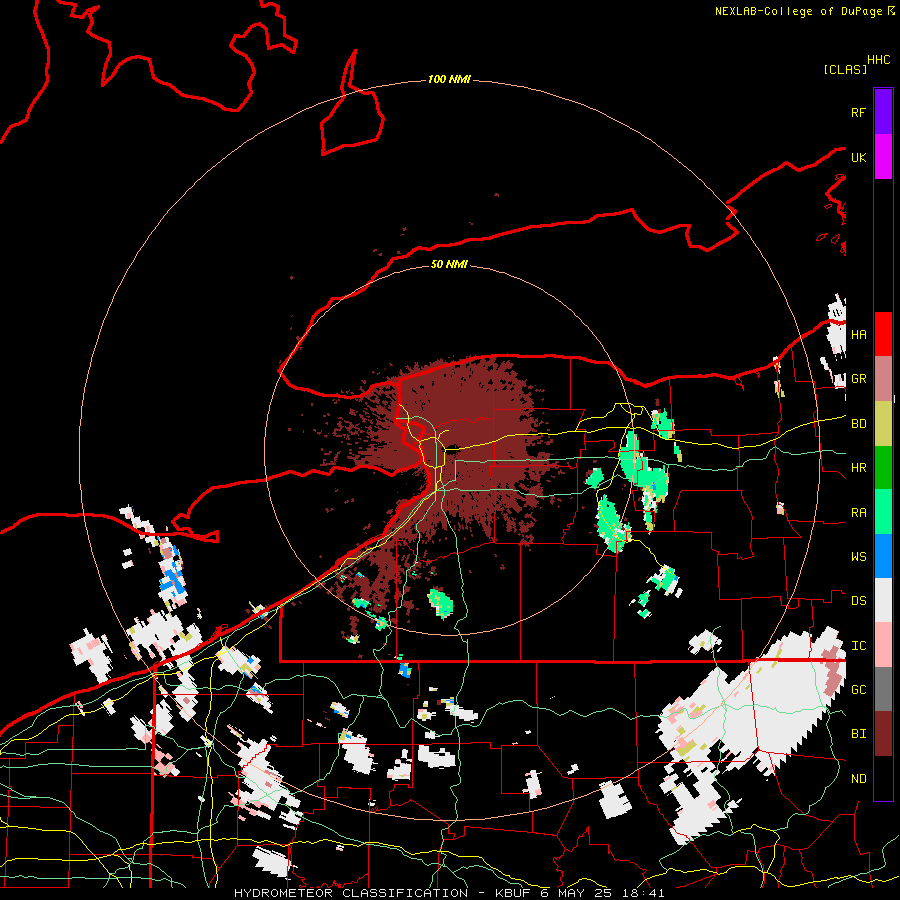900x900 pixels.
Task: Click the "WS" legend label
Action: 858,557
